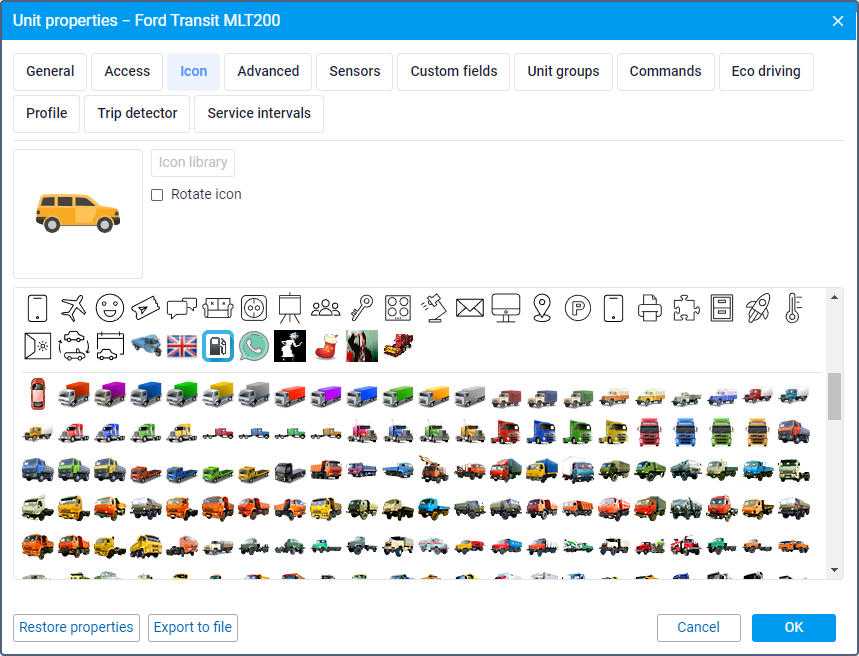Select the presentation easel icon
This screenshot has width=859, height=656.
pos(290,307)
